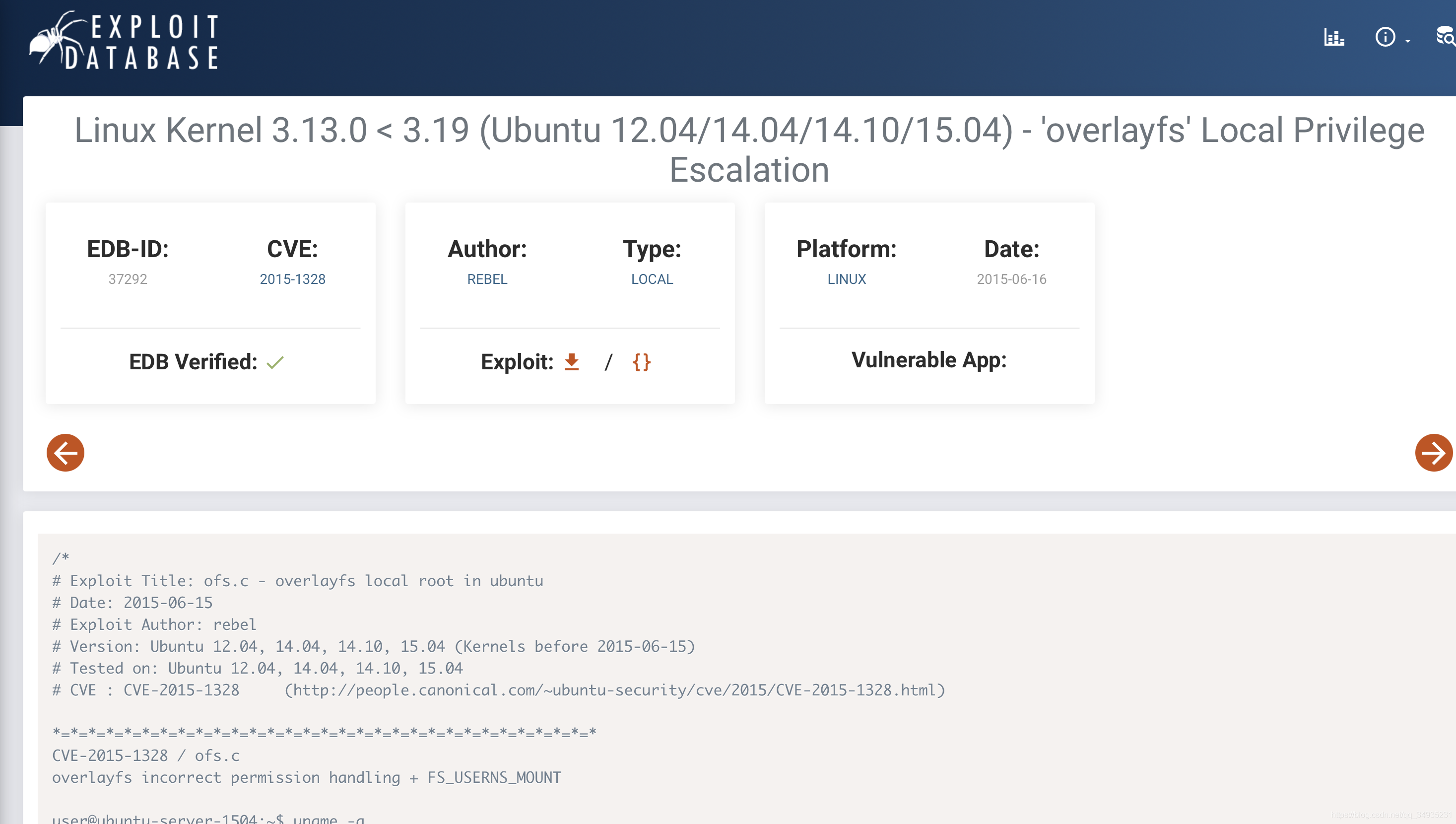
Task: Open platform LINUX link
Action: [x=846, y=279]
